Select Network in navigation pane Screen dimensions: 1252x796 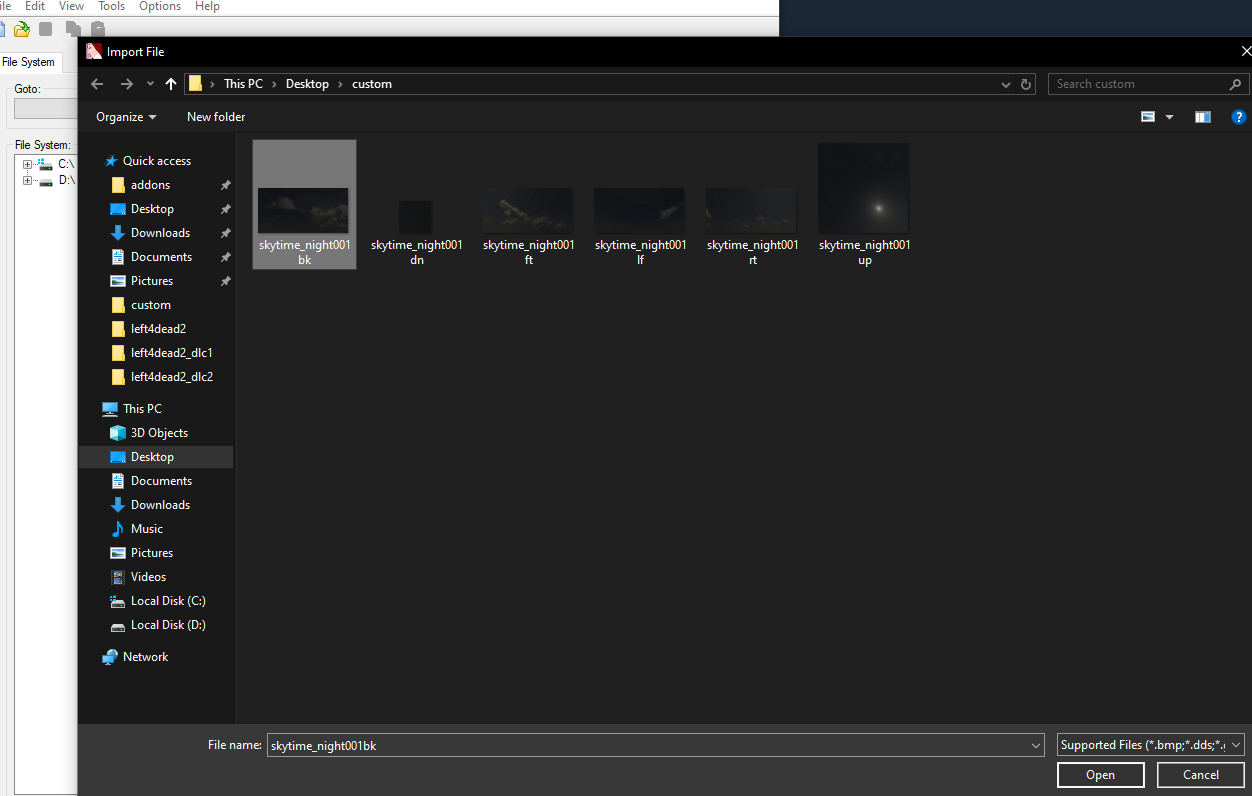(145, 657)
